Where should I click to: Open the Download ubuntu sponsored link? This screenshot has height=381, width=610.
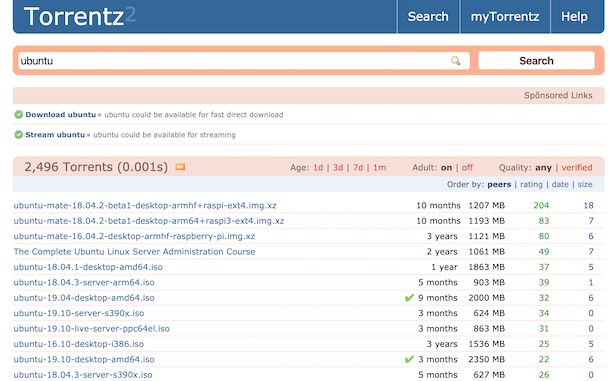(61, 114)
